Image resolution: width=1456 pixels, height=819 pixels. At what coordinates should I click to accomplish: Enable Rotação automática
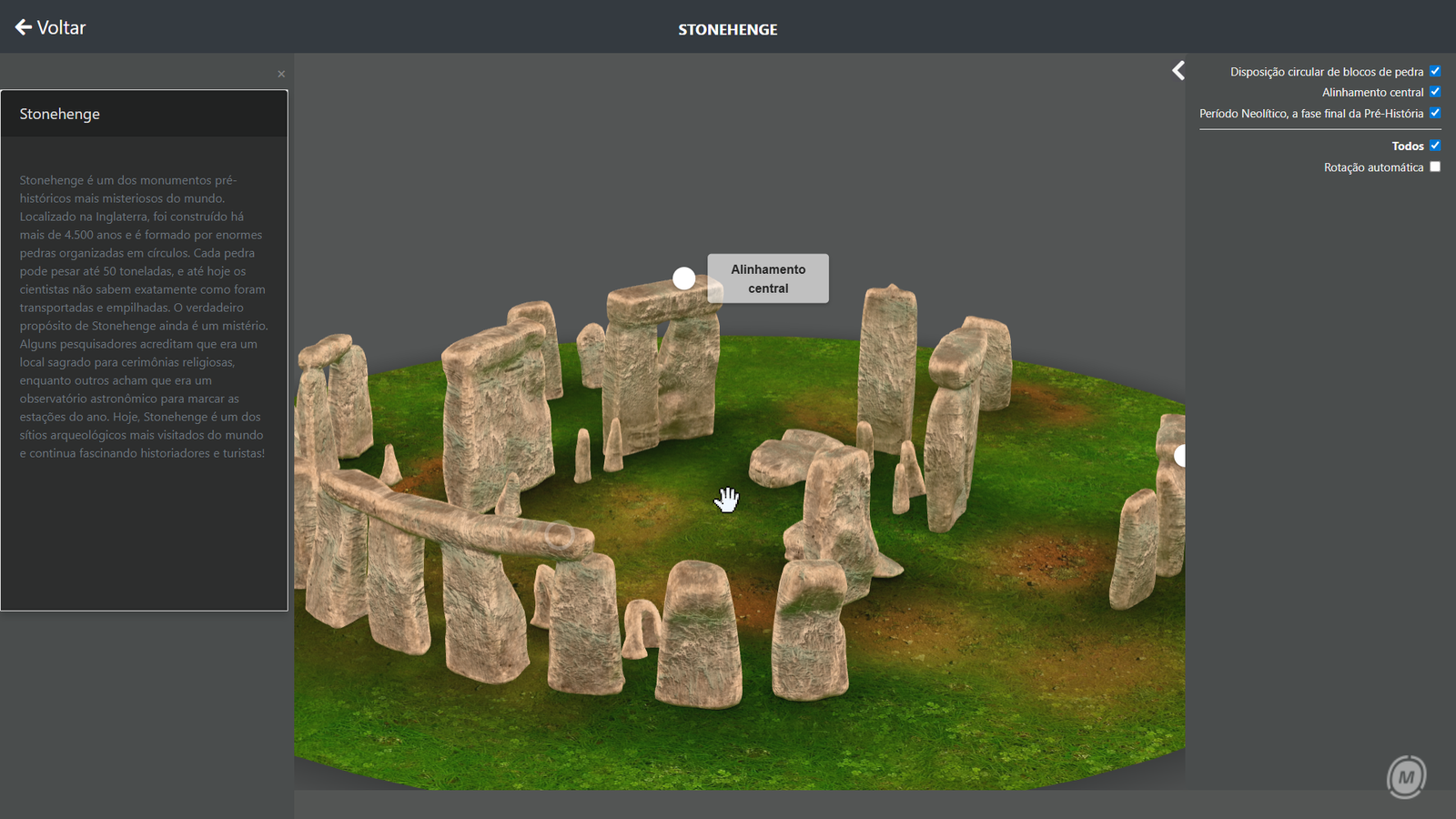(1435, 167)
